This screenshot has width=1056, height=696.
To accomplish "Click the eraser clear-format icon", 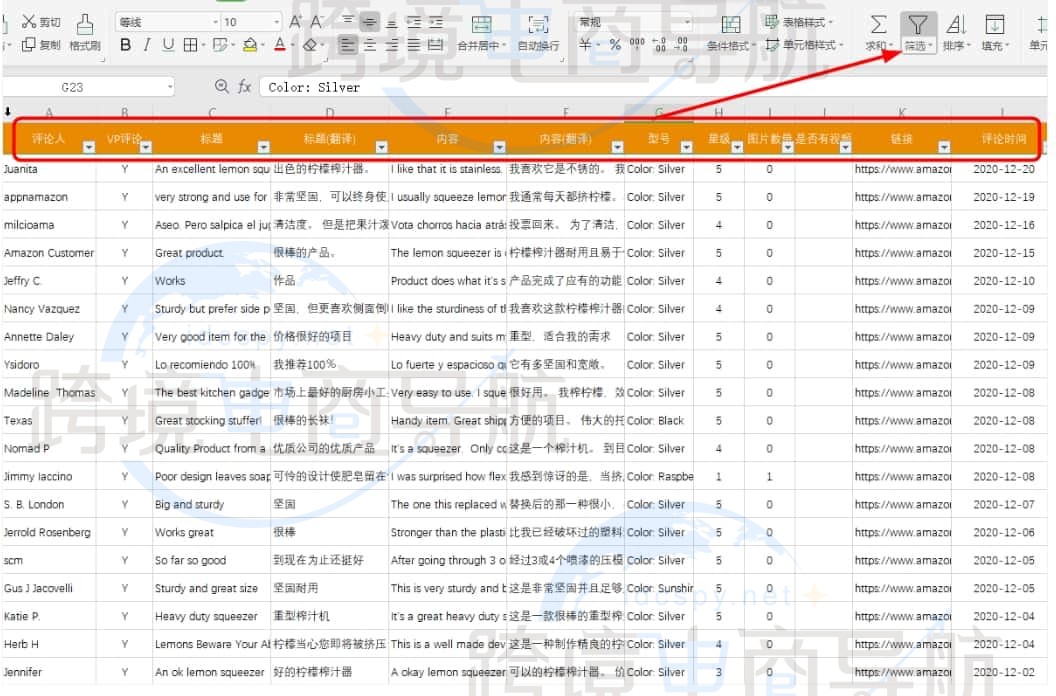I will pyautogui.click(x=310, y=45).
